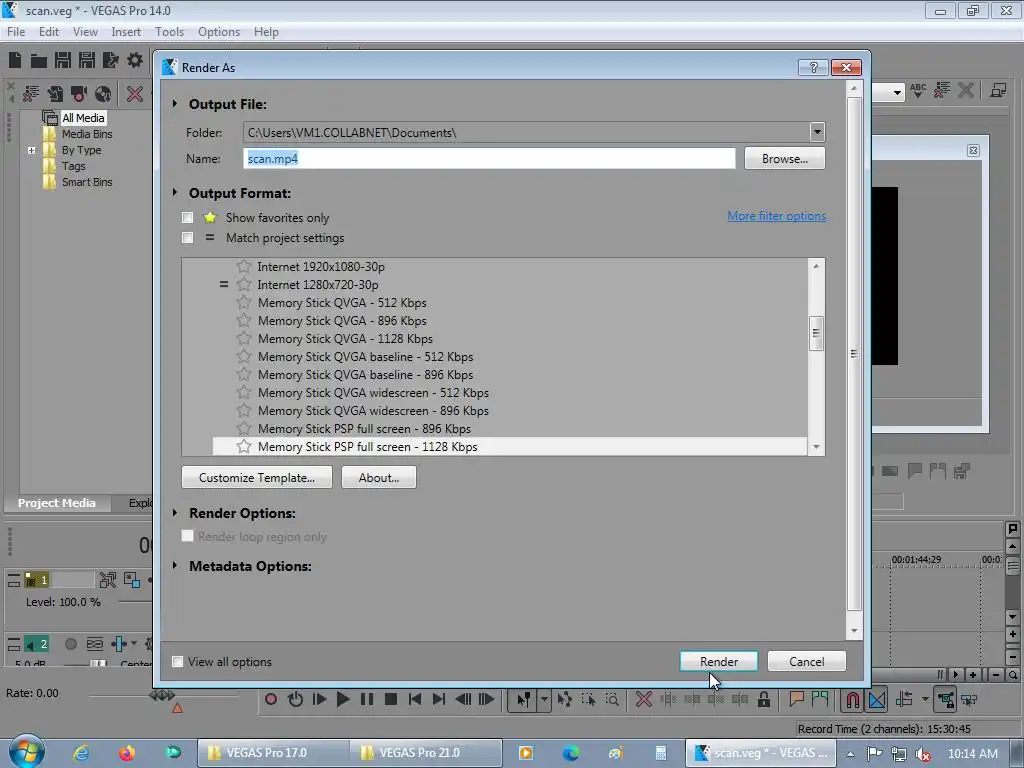Check the View all options checkbox
The width and height of the screenshot is (1024, 768).
[178, 662]
